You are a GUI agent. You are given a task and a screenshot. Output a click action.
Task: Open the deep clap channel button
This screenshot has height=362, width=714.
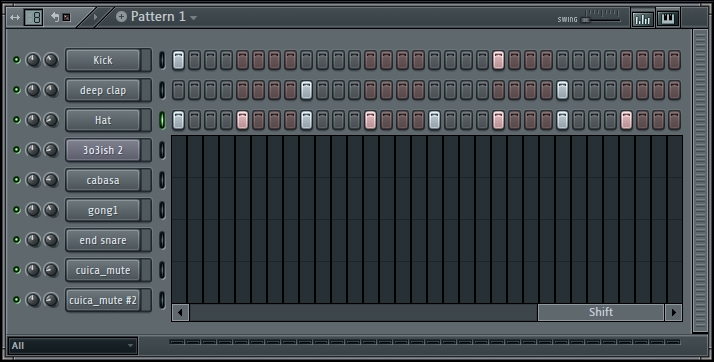pyautogui.click(x=103, y=90)
